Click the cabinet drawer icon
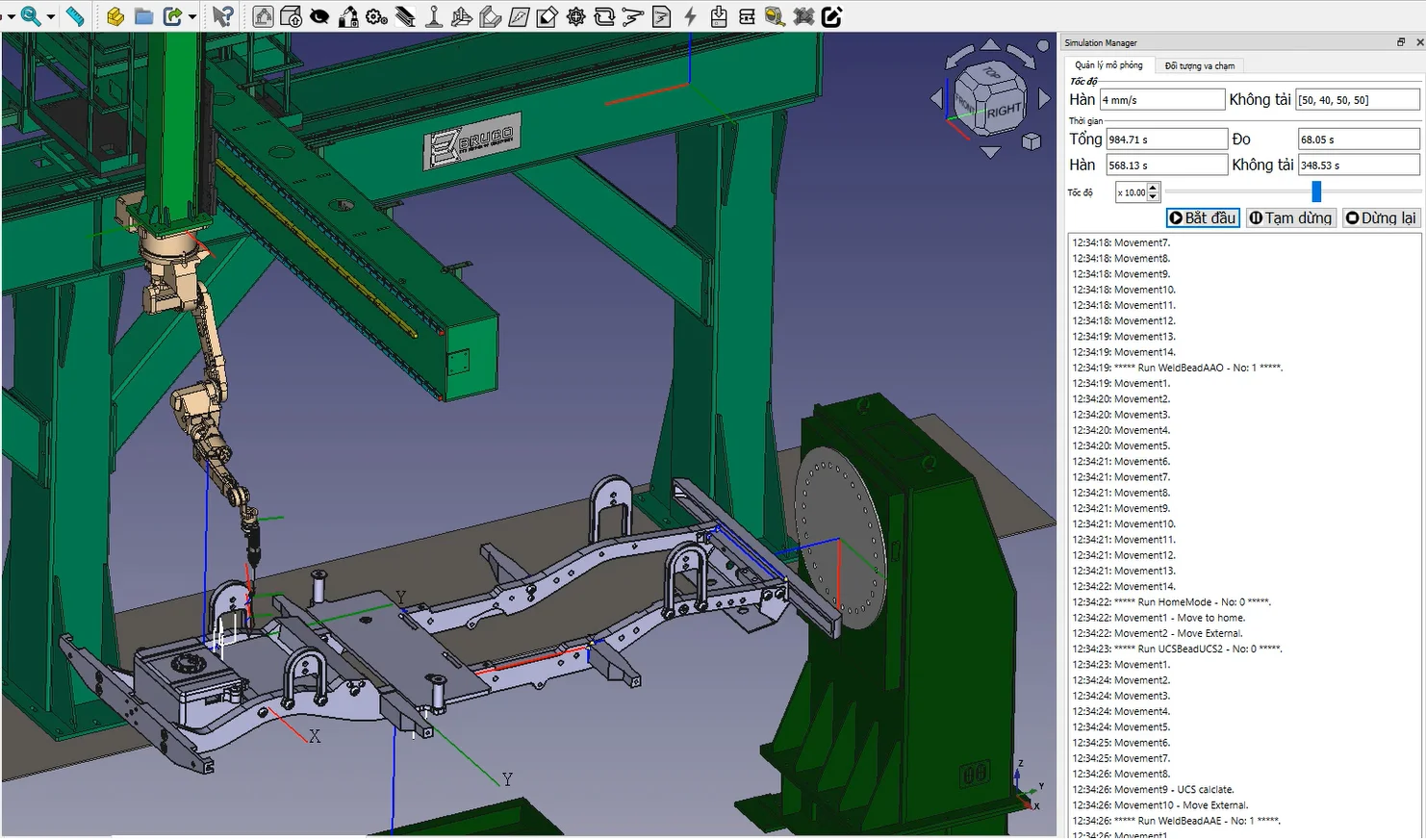 point(747,16)
